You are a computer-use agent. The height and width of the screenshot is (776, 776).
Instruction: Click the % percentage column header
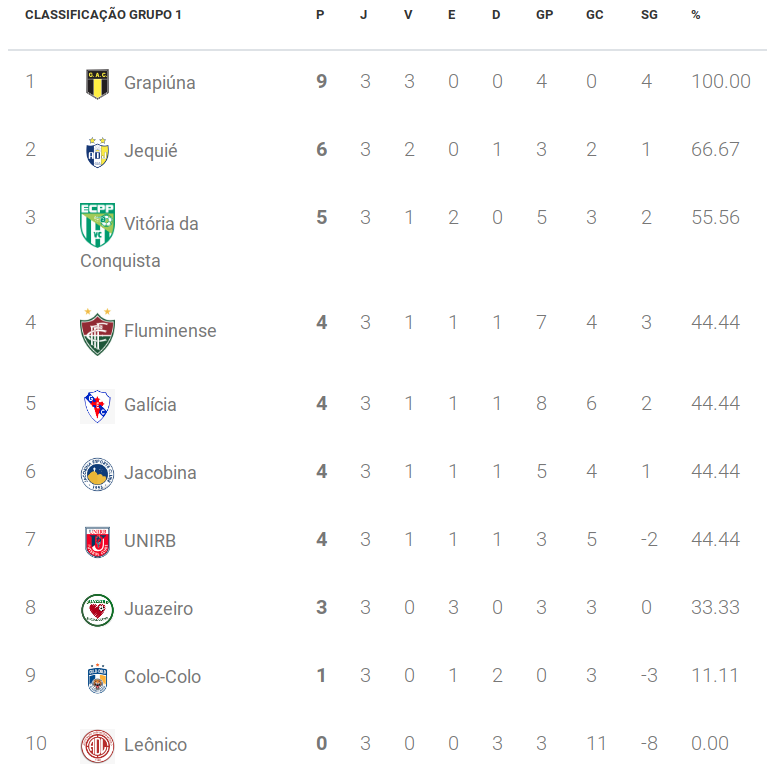pos(696,15)
